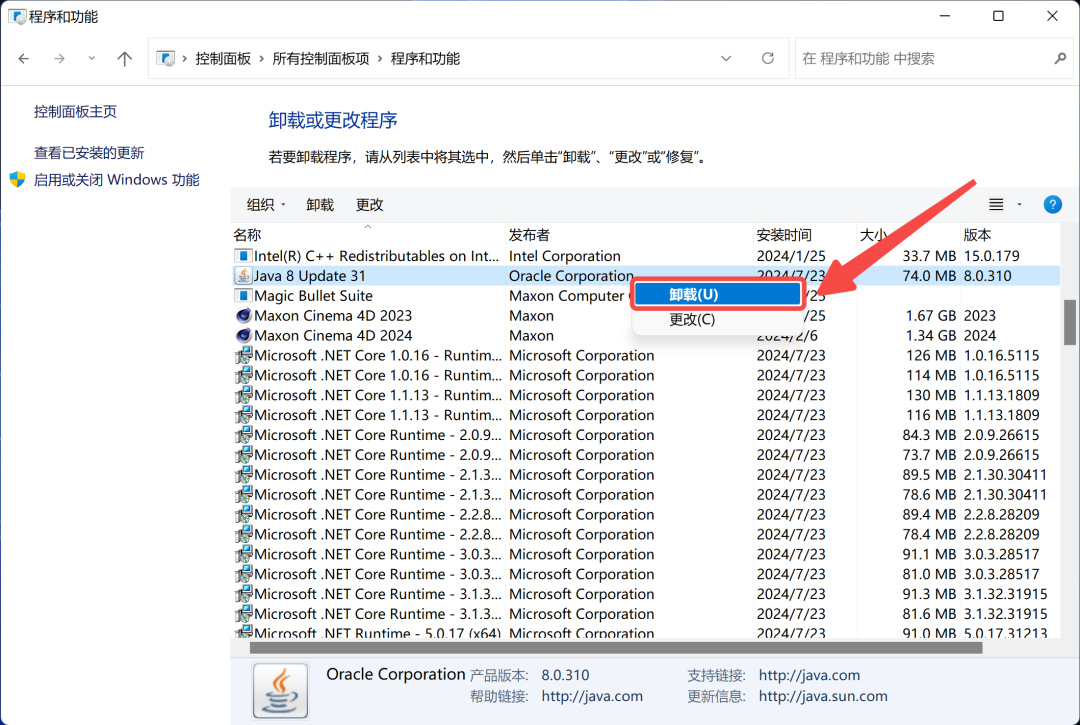Select Maxon Cinema 4D 2023 entry
Viewport: 1080px width, 725px height.
click(645, 316)
